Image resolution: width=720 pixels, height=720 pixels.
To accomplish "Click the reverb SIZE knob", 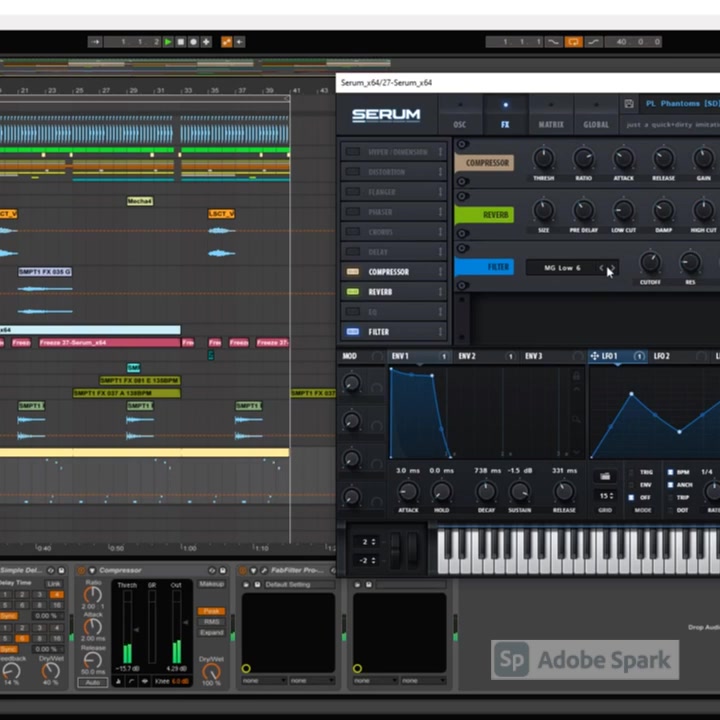I will (544, 210).
